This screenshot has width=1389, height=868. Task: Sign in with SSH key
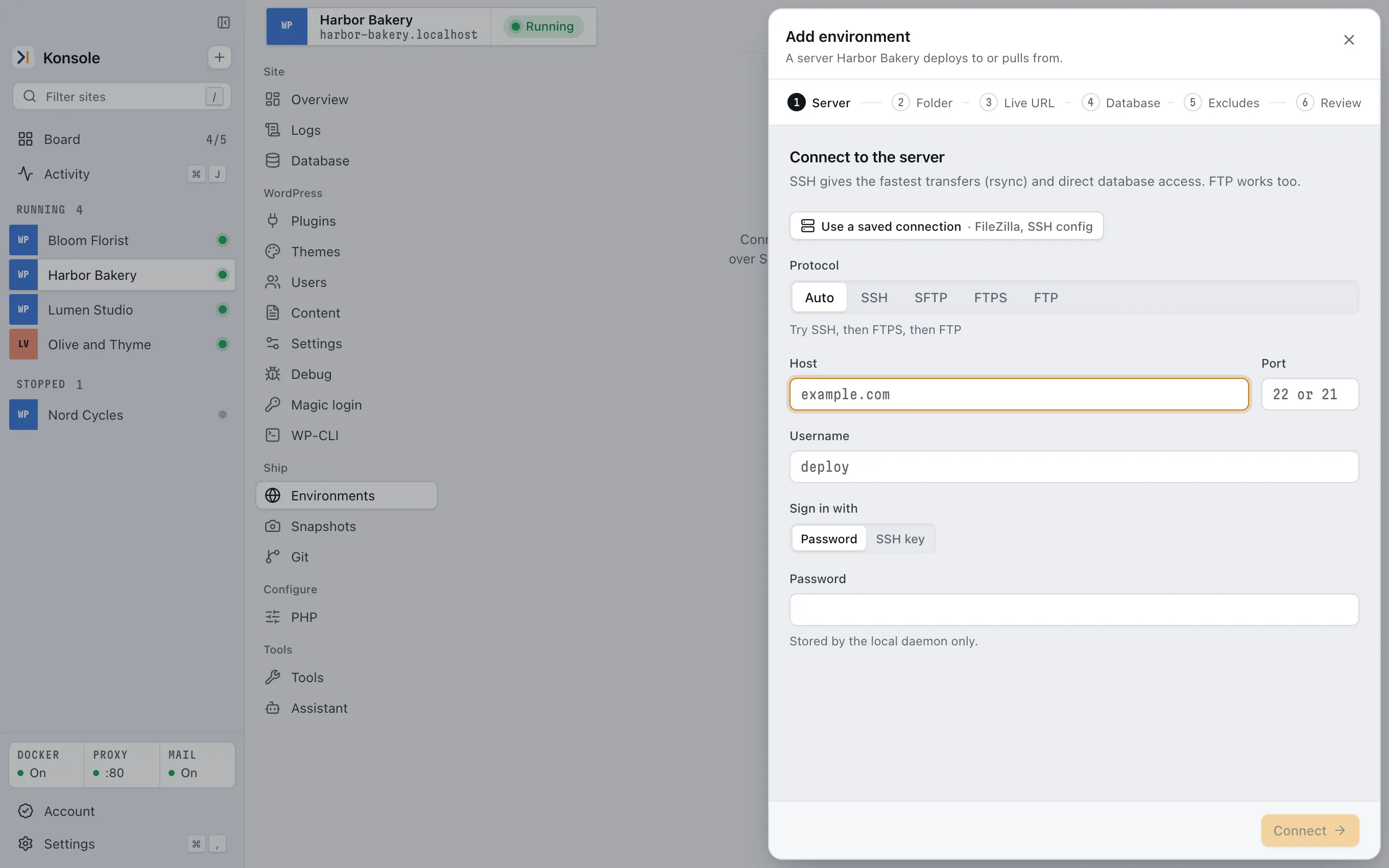click(x=900, y=539)
